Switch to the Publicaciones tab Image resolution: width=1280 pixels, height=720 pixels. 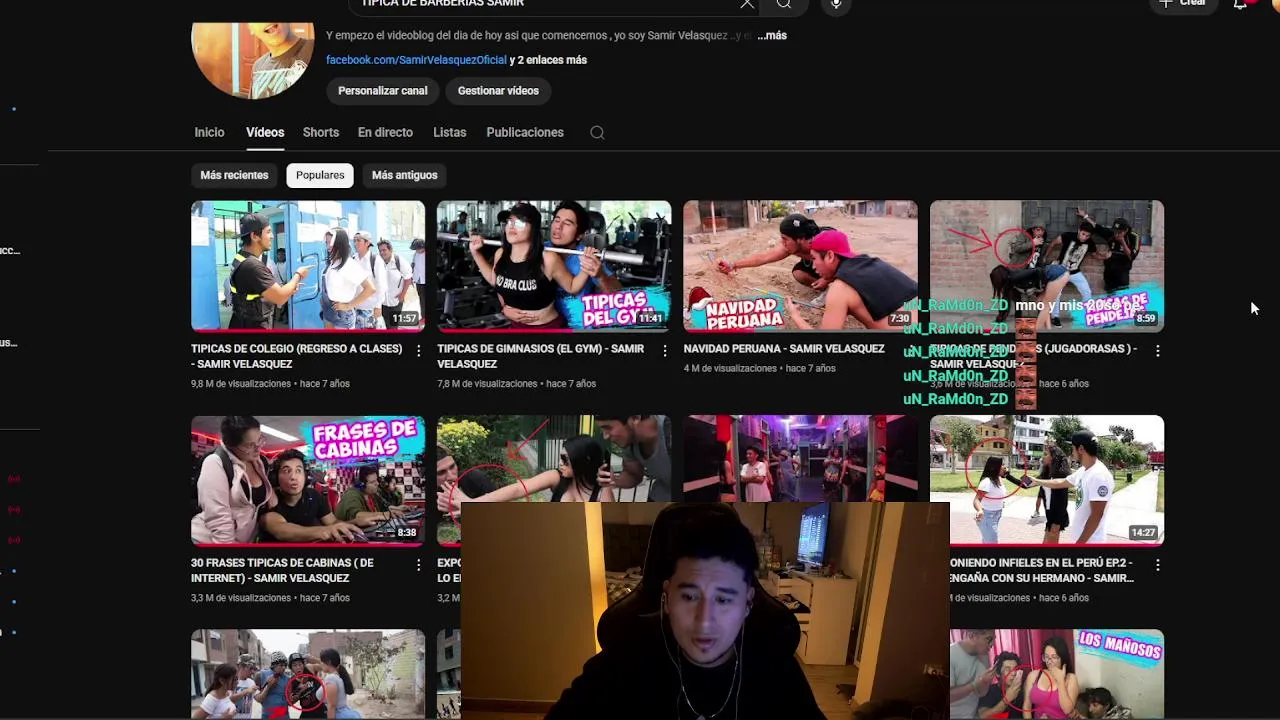tap(525, 133)
